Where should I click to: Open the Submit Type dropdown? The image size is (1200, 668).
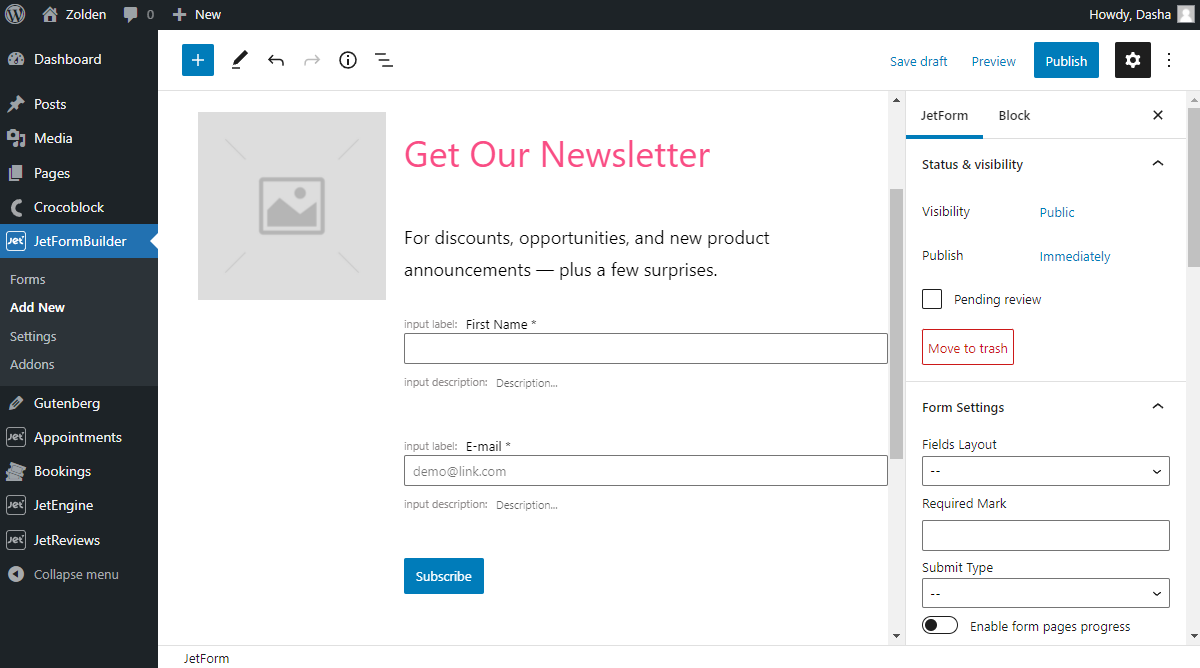[x=1045, y=592]
